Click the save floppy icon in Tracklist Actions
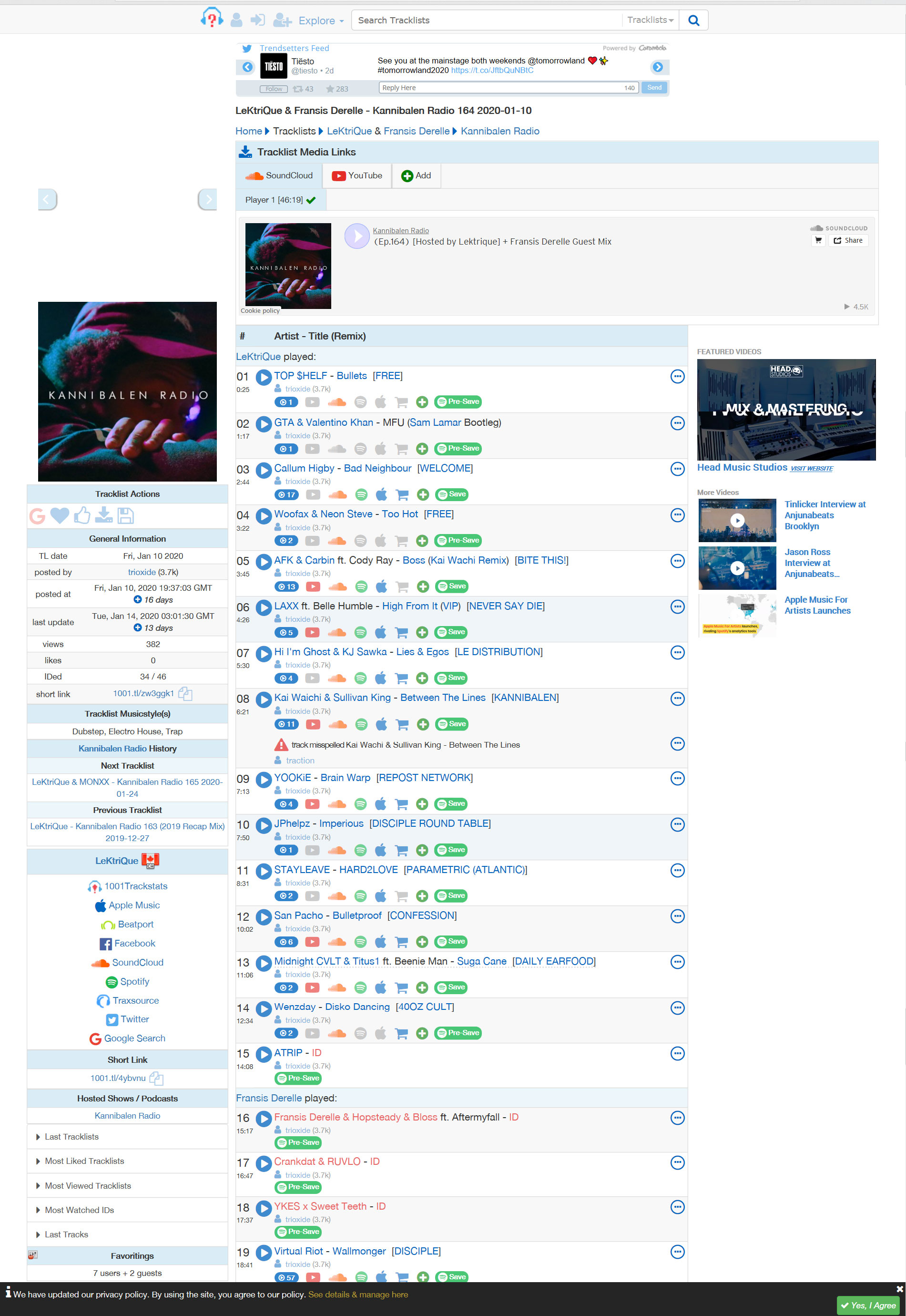Image resolution: width=906 pixels, height=1316 pixels. point(125,516)
